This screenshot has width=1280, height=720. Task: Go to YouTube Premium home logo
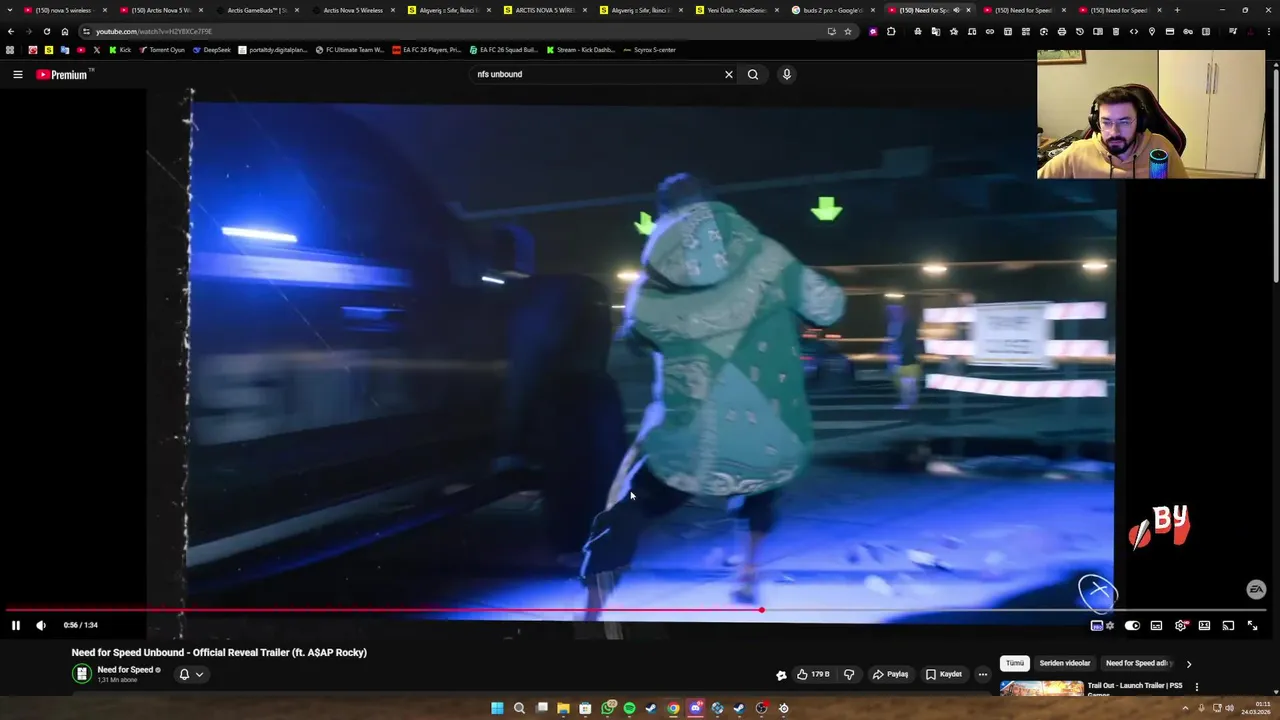[63, 74]
